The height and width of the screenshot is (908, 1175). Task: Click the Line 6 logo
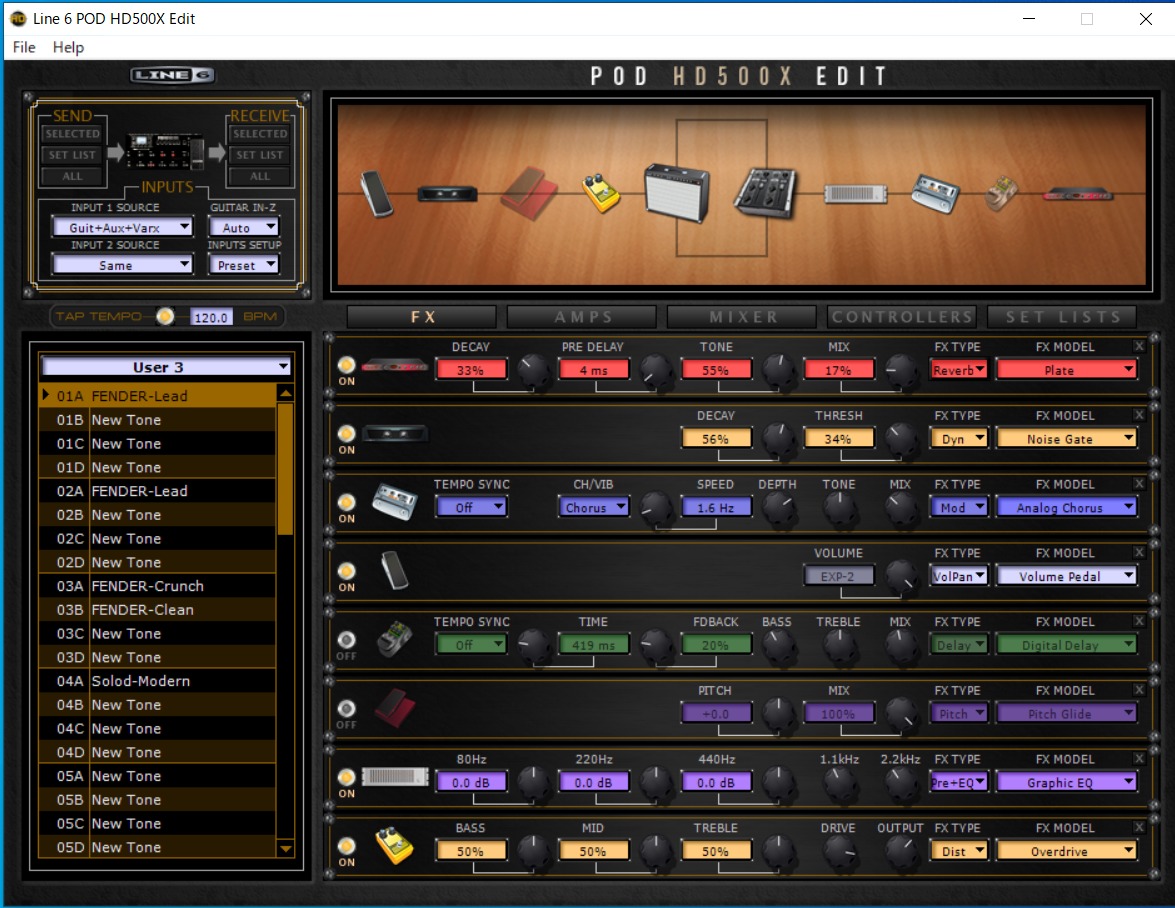point(172,75)
